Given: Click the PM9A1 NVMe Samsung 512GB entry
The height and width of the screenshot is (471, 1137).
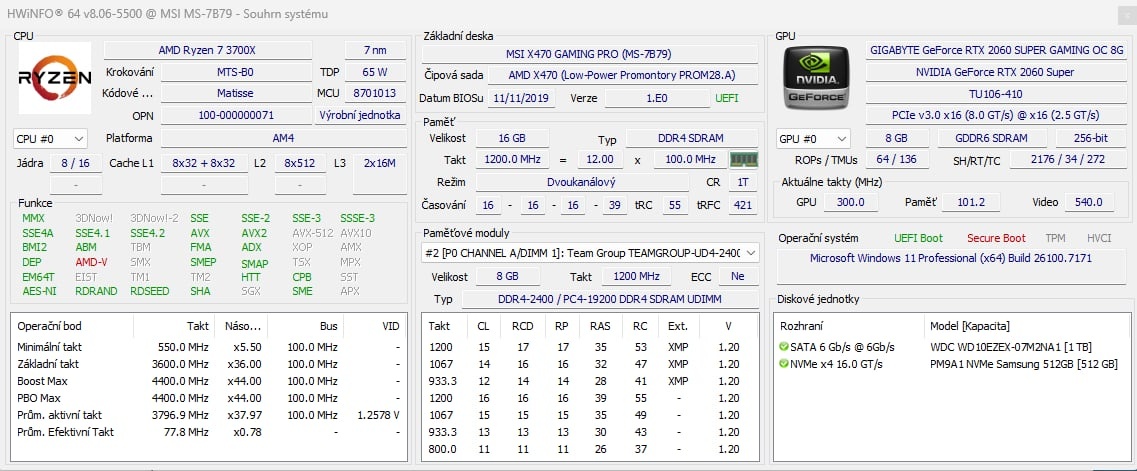Looking at the screenshot, I should click(1024, 364).
